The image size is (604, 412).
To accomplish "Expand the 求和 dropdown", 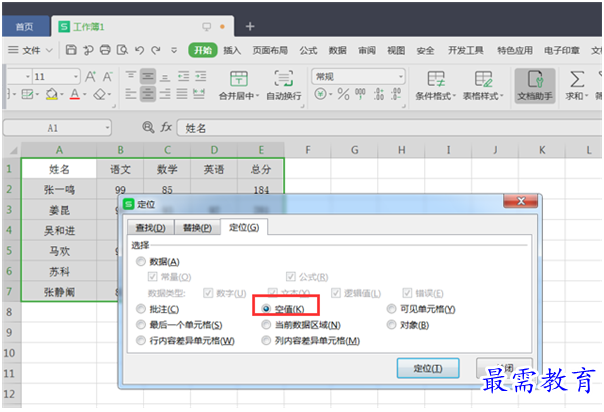I will click(x=586, y=96).
